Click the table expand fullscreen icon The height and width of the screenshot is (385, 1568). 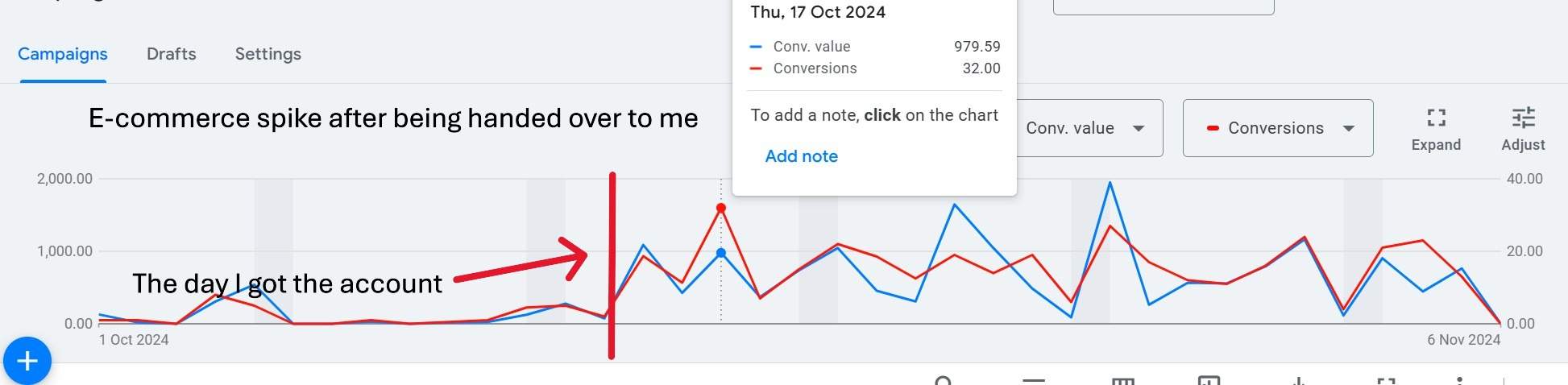pyautogui.click(x=1385, y=380)
